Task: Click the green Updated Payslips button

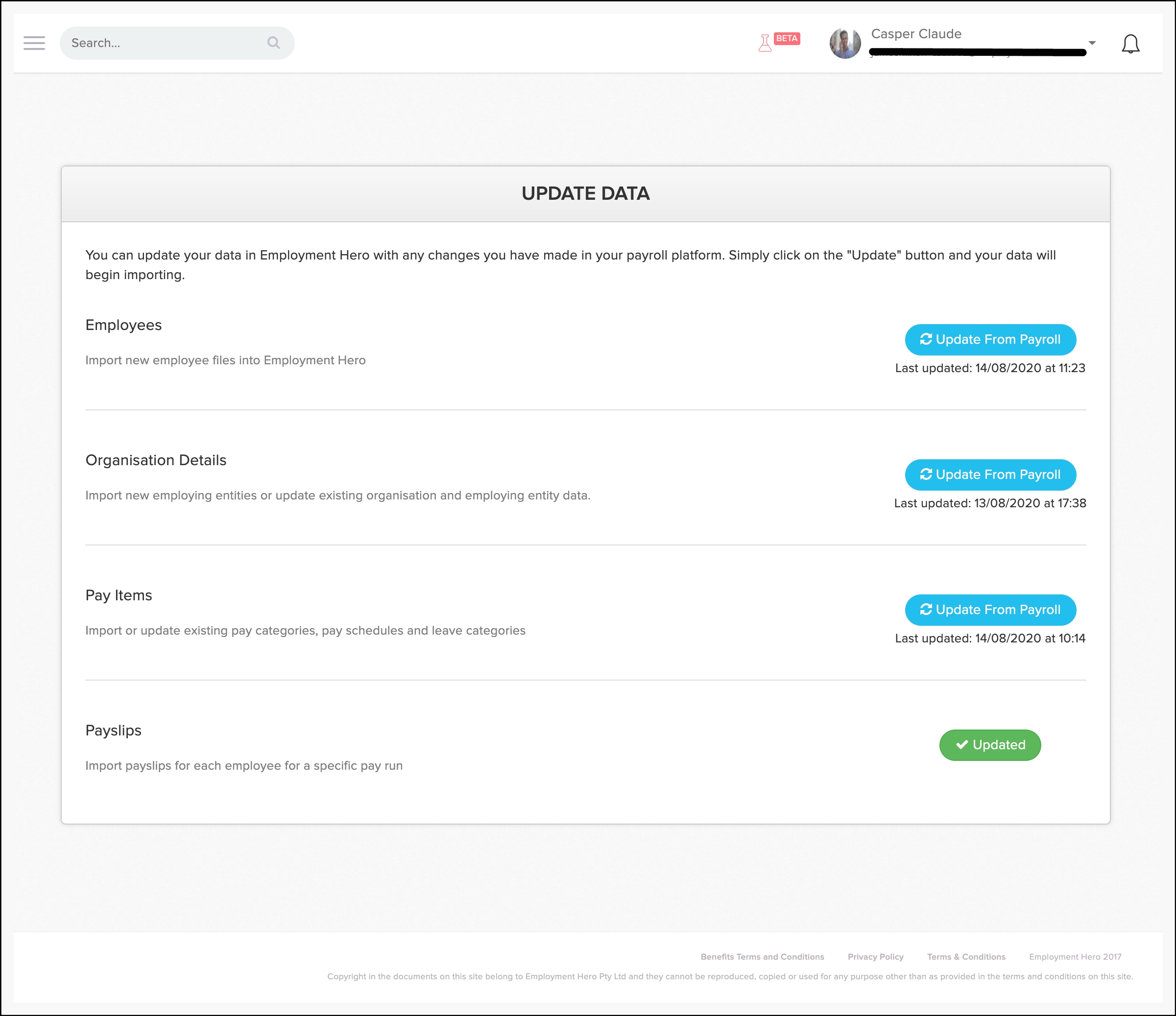Action: click(990, 745)
